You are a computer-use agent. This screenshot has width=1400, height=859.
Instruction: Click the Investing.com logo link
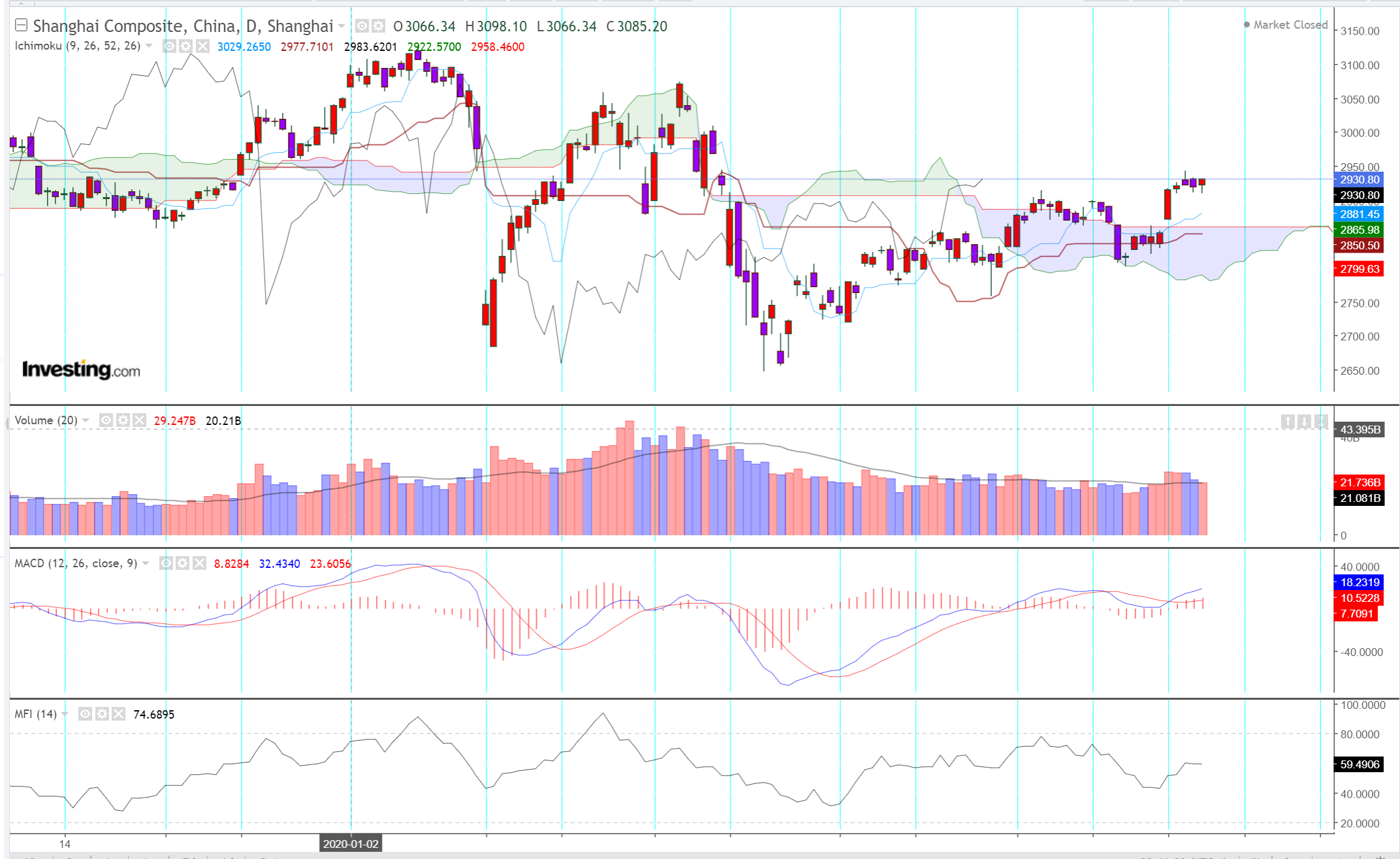[x=81, y=369]
